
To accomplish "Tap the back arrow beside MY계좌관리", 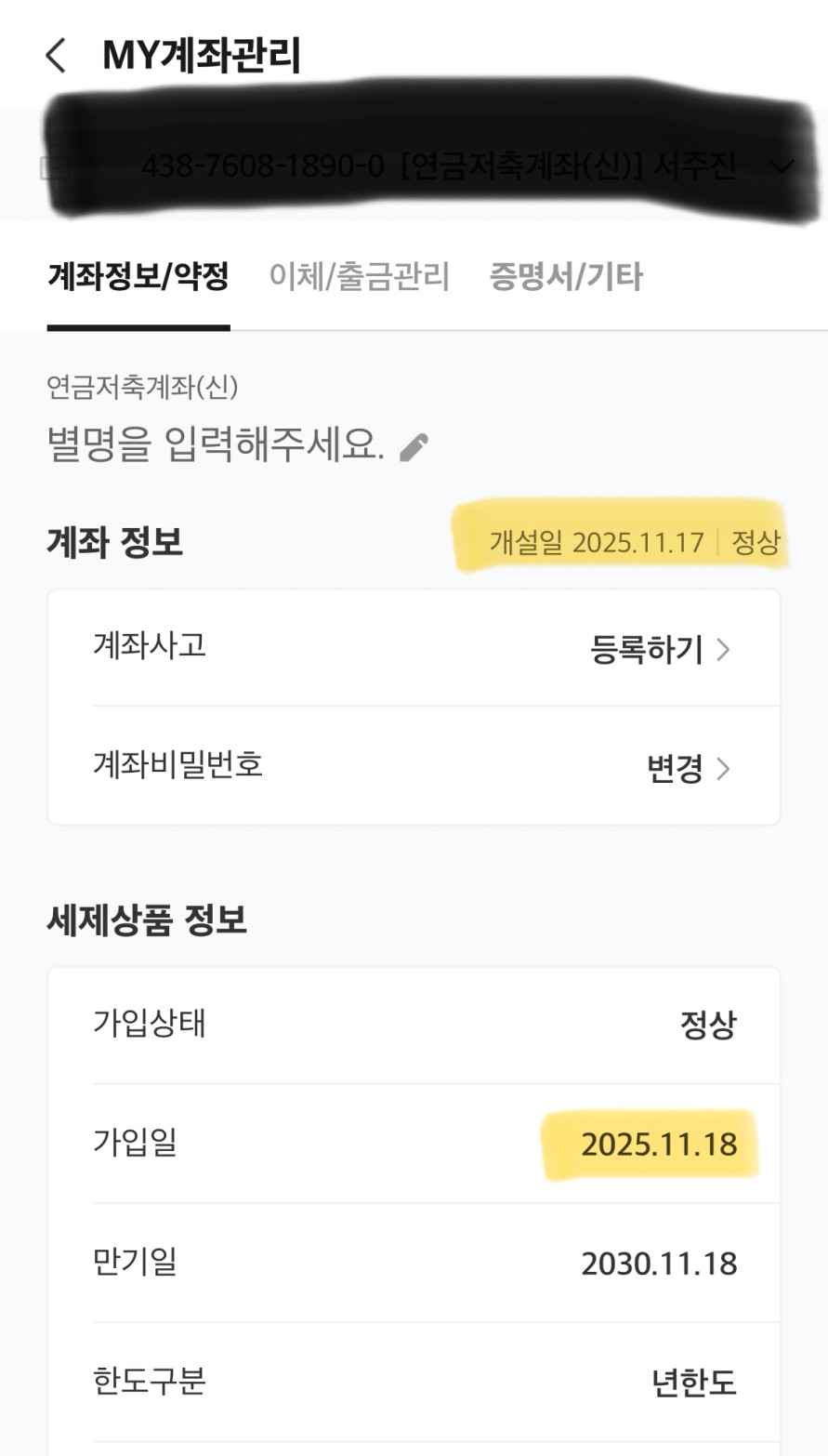I will tap(57, 56).
